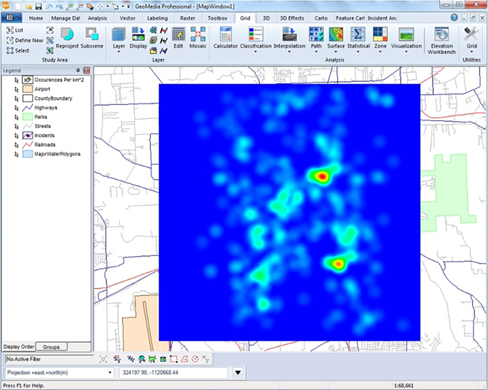Switch to the Analysis ribbon tab
Screen dimensions: 488x390
pos(97,18)
